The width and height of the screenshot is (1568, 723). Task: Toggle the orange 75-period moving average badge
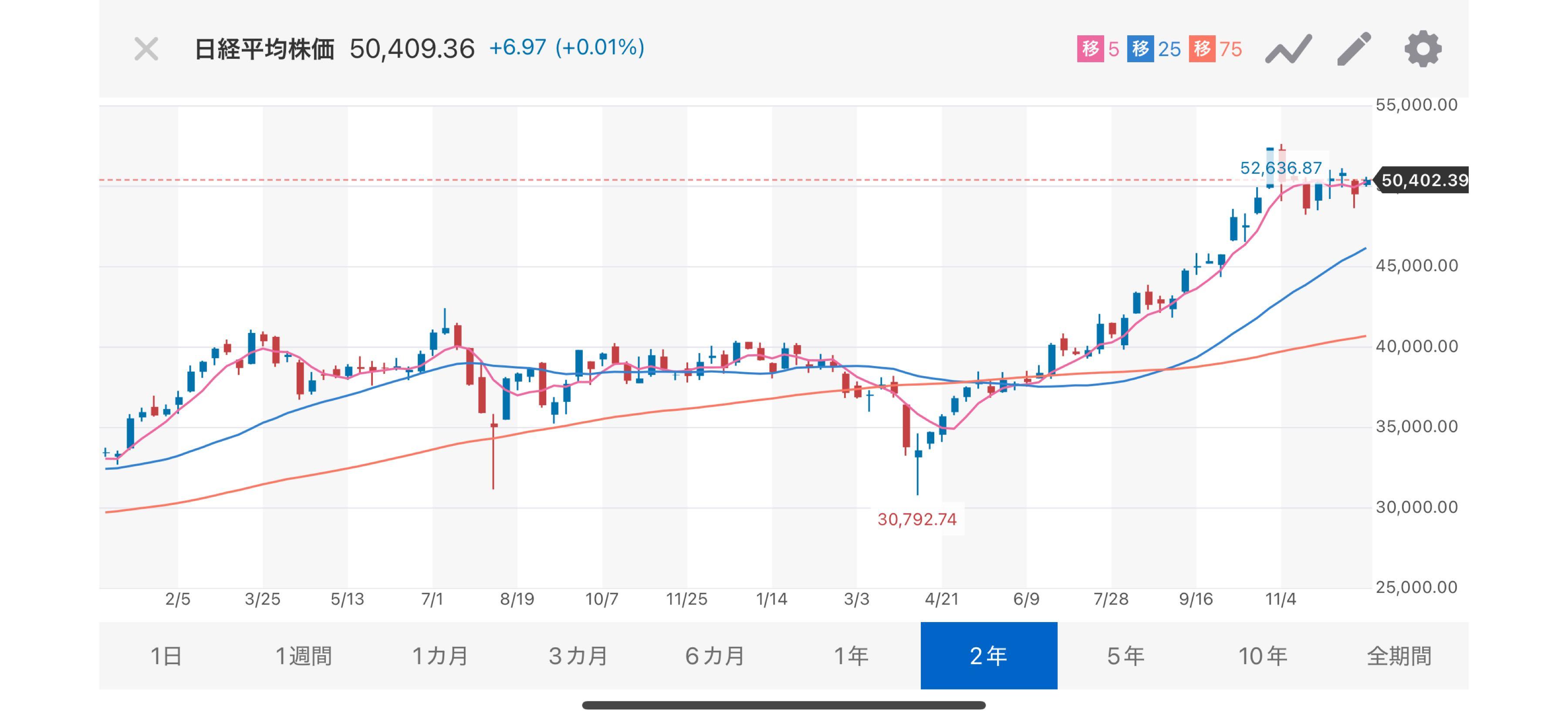click(1216, 49)
